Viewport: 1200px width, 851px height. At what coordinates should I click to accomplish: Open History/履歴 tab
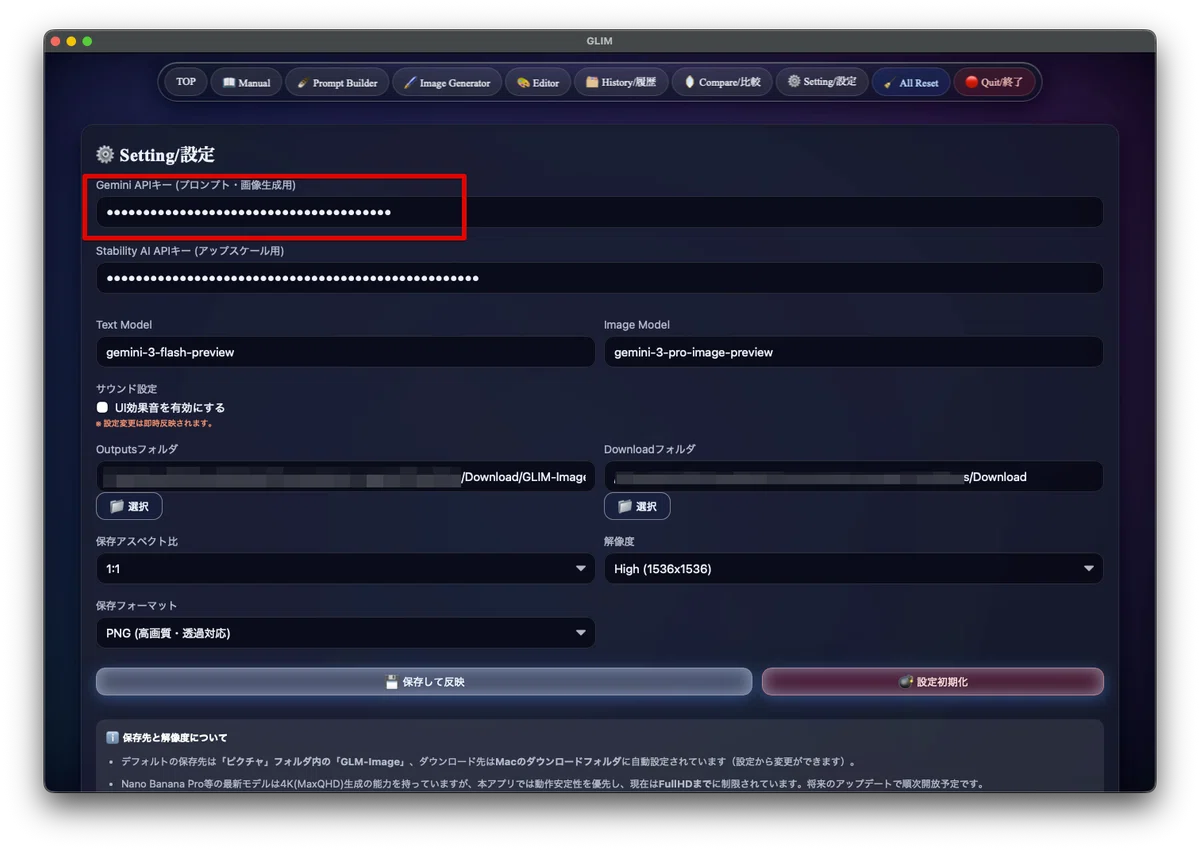[x=621, y=82]
